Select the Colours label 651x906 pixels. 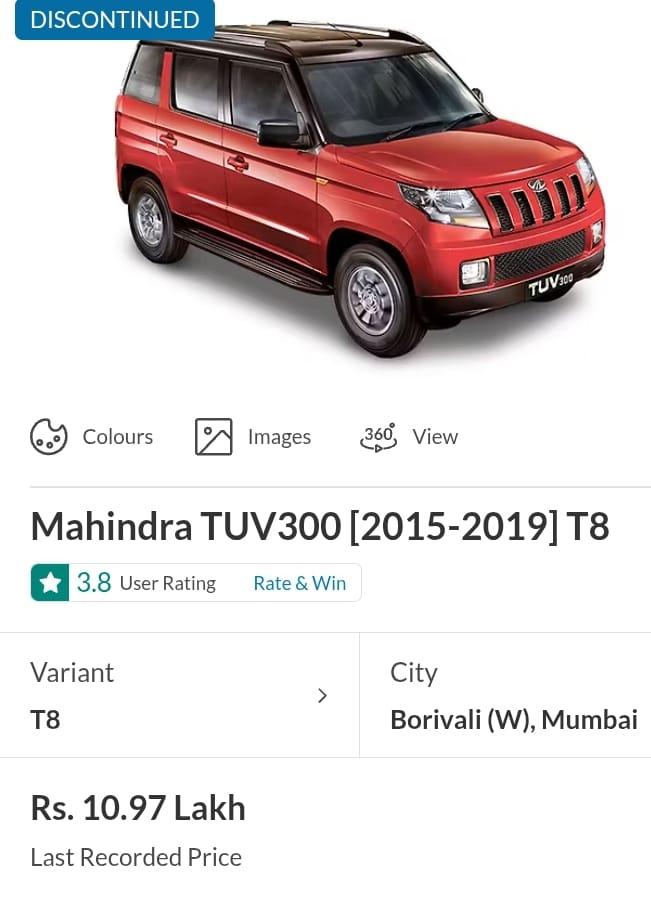[x=118, y=437]
